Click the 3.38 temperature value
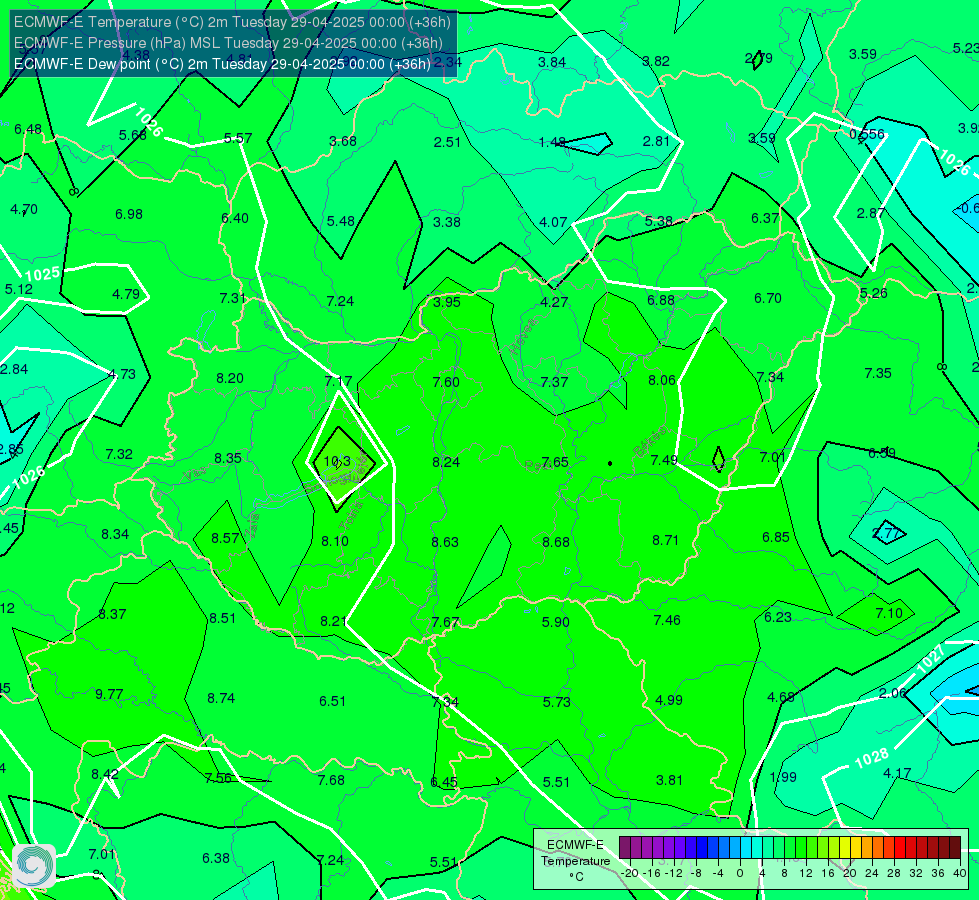 [x=447, y=222]
